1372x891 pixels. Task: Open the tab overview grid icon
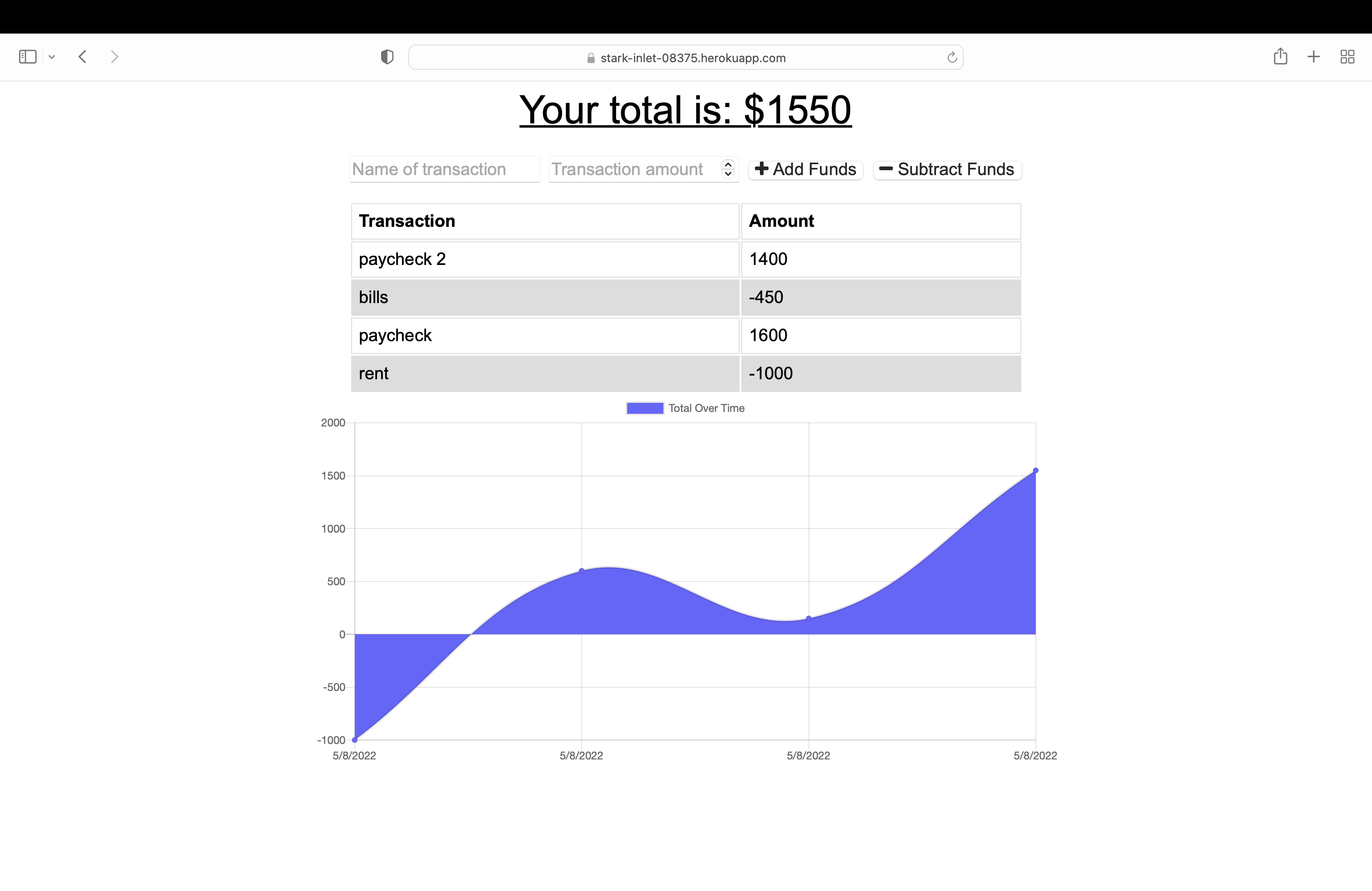(1347, 56)
